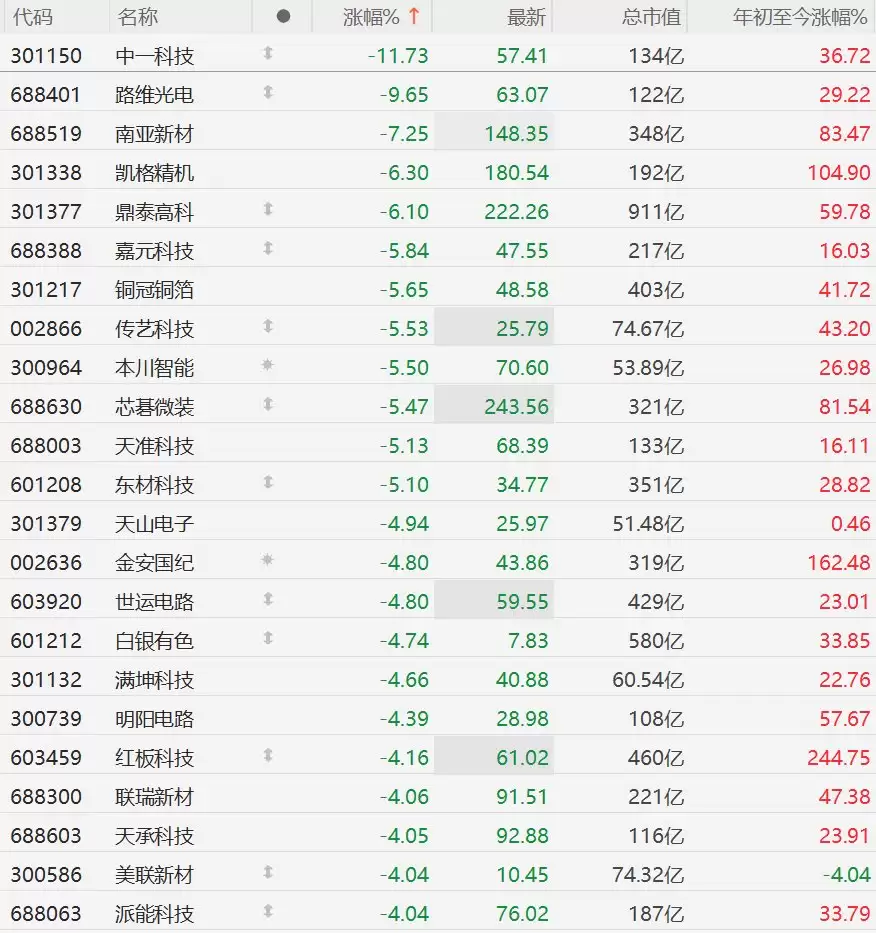The height and width of the screenshot is (933, 876).
Task: Sort the list by 涨幅% column
Action: coord(371,17)
